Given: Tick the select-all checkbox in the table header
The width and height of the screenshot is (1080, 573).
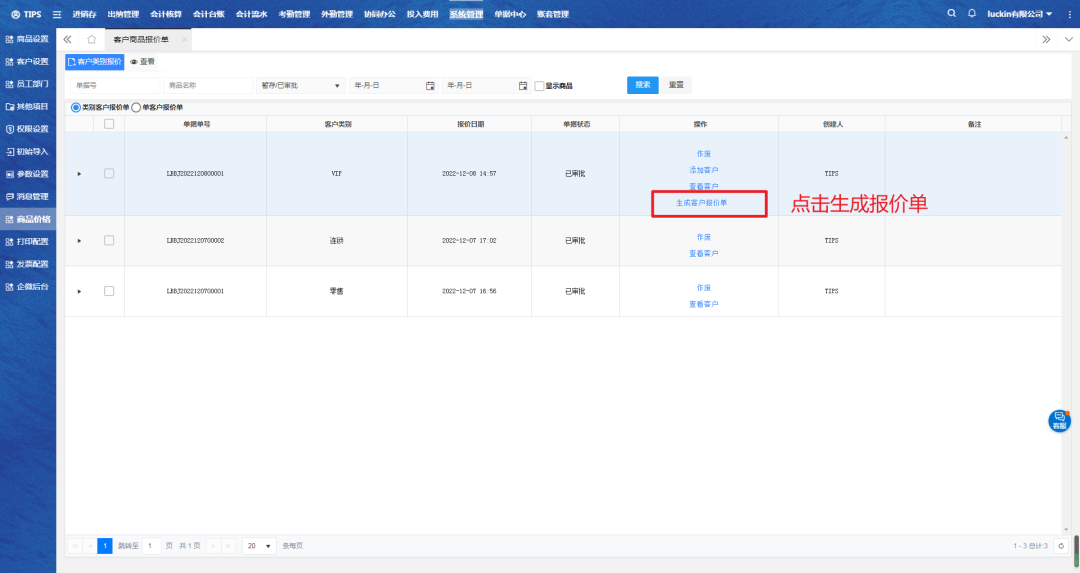Looking at the screenshot, I should [x=109, y=124].
